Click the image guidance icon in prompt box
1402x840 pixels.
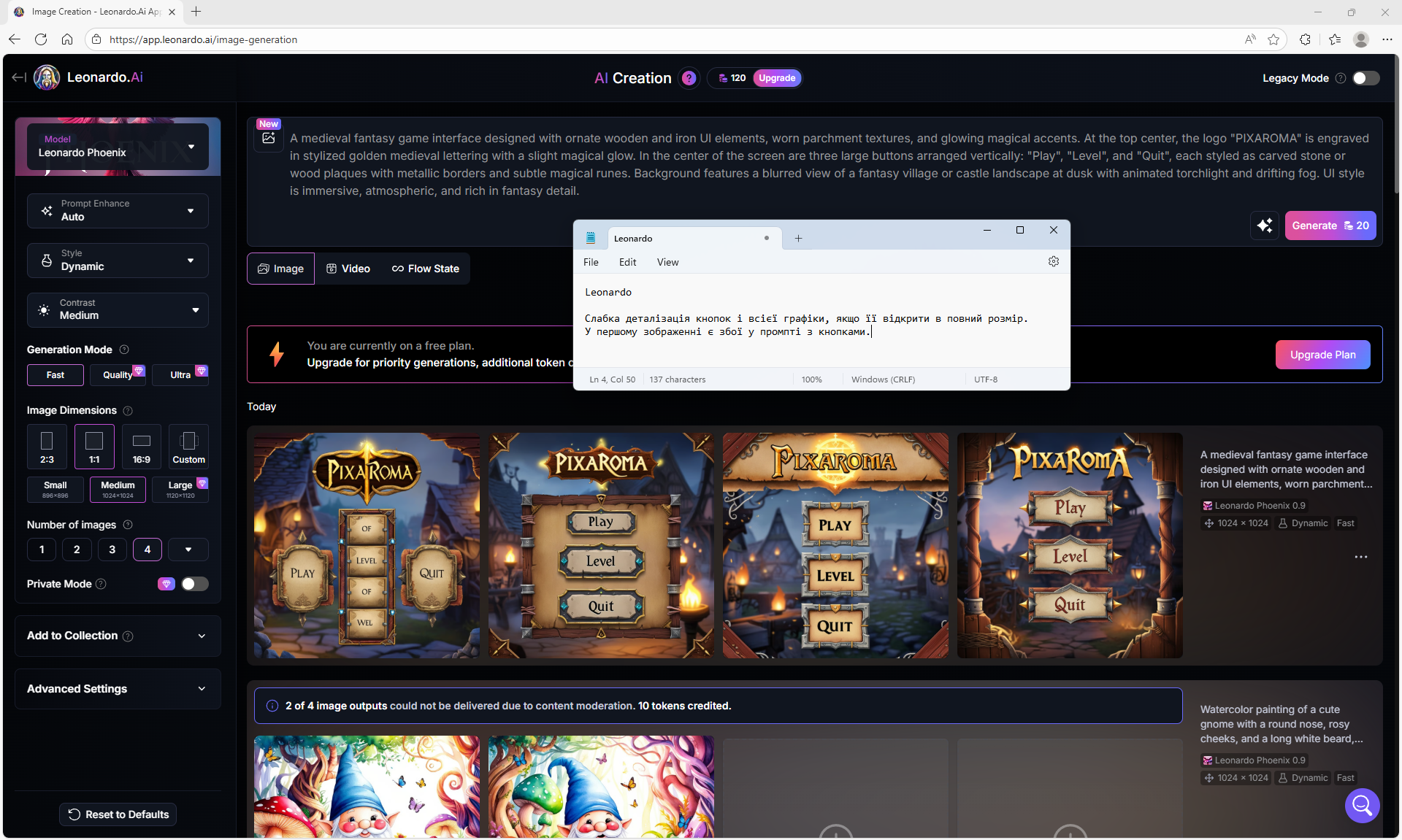269,137
